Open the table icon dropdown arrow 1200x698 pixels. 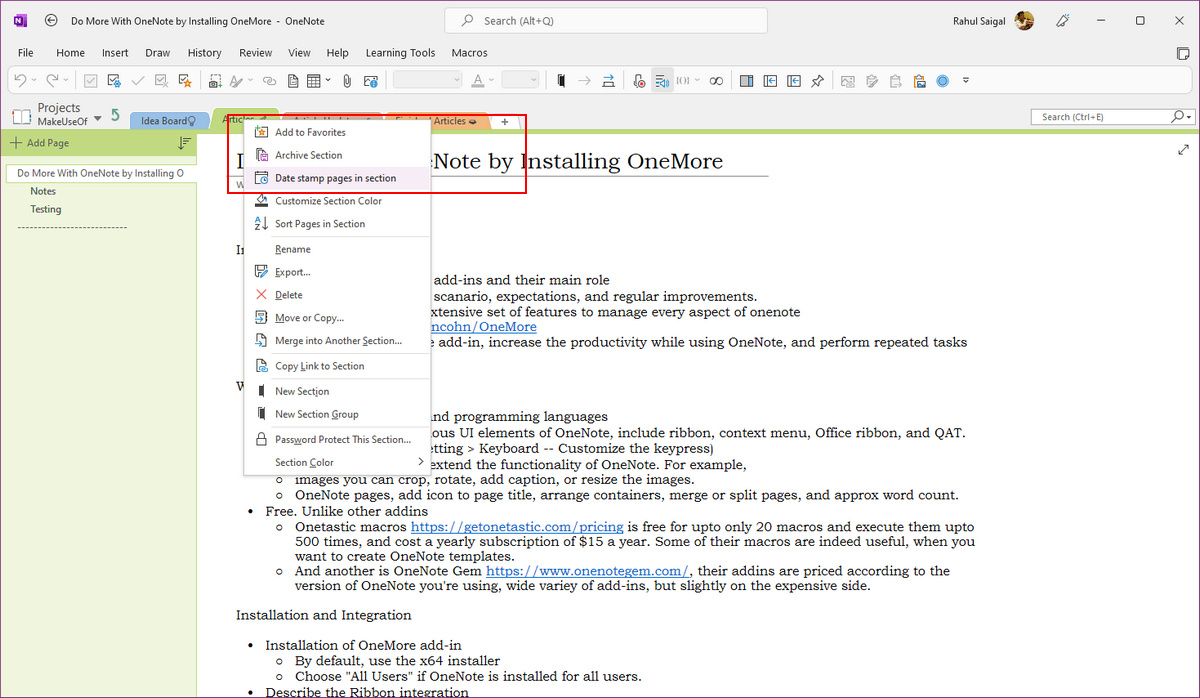click(x=328, y=80)
